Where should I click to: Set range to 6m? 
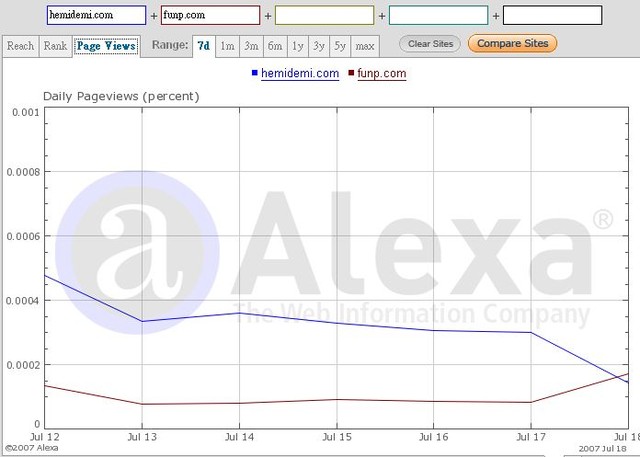[x=275, y=47]
